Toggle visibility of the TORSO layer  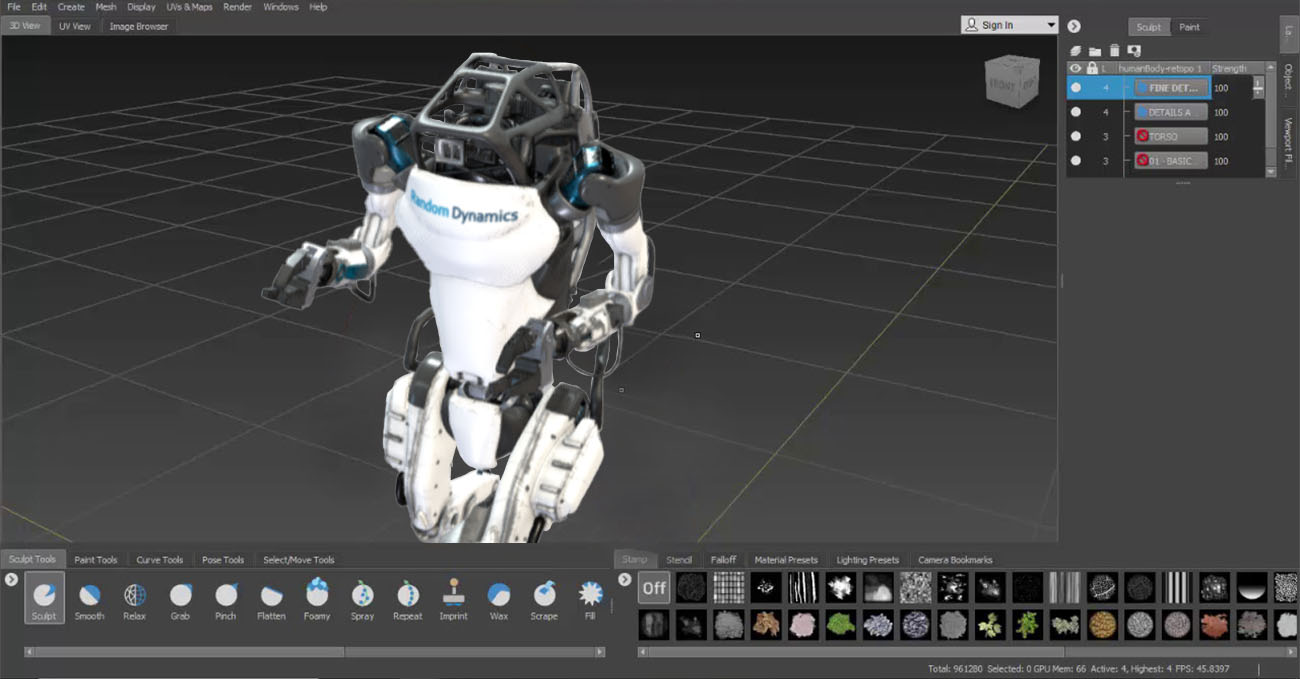pos(1076,136)
